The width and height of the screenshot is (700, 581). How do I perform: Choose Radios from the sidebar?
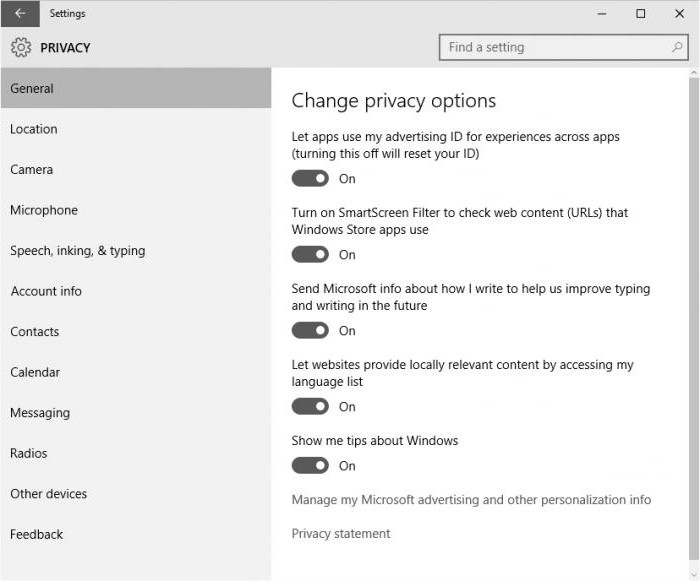tap(29, 453)
